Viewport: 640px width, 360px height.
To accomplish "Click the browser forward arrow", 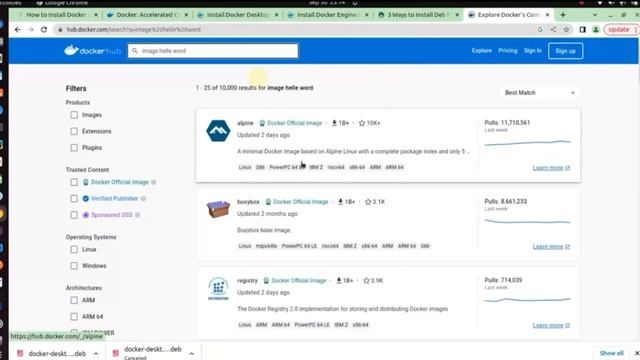I will click(x=31, y=29).
